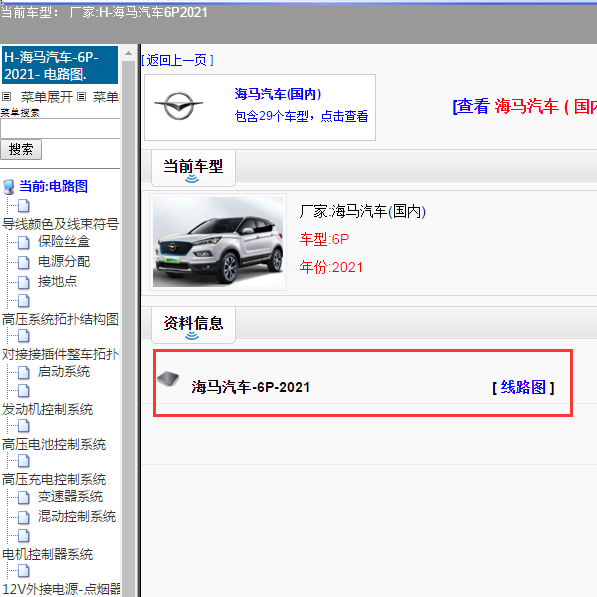
Task: Click 厂家:海马汽车(国内) text
Action: (x=362, y=211)
